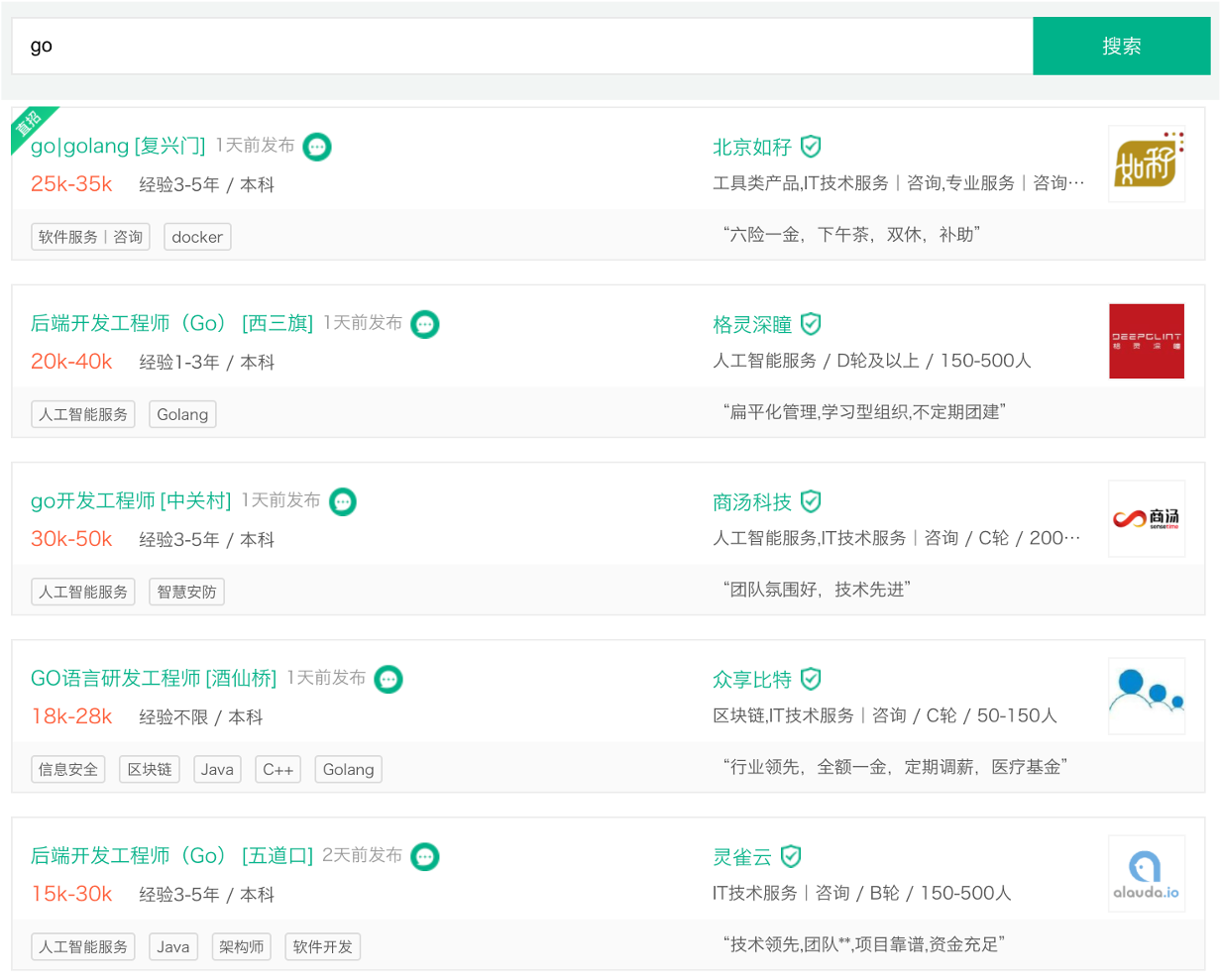The image size is (1220, 980).
Task: Open the 如秄 company logo
Action: (x=1146, y=163)
